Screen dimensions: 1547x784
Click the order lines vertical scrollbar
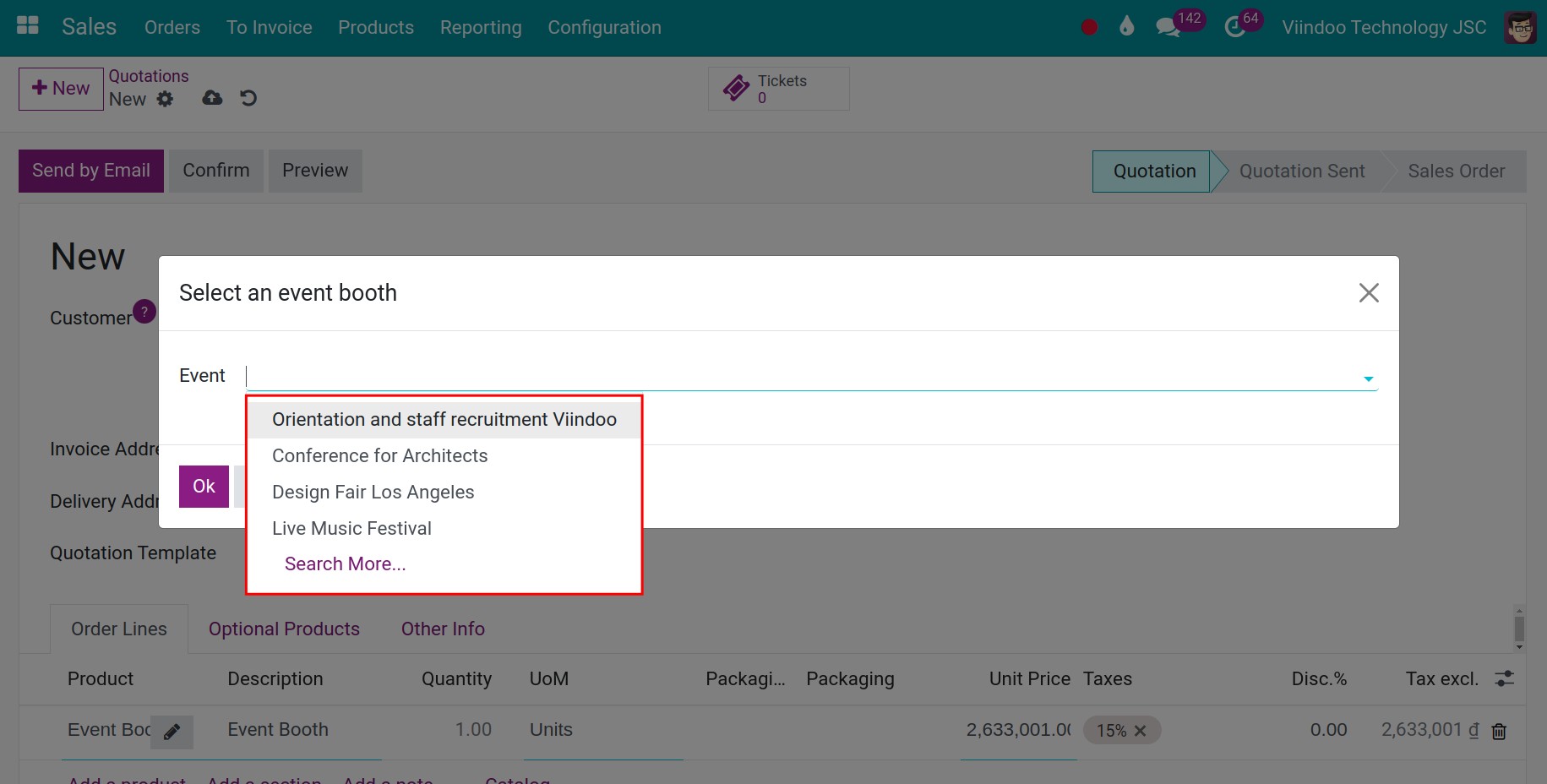(x=1519, y=629)
